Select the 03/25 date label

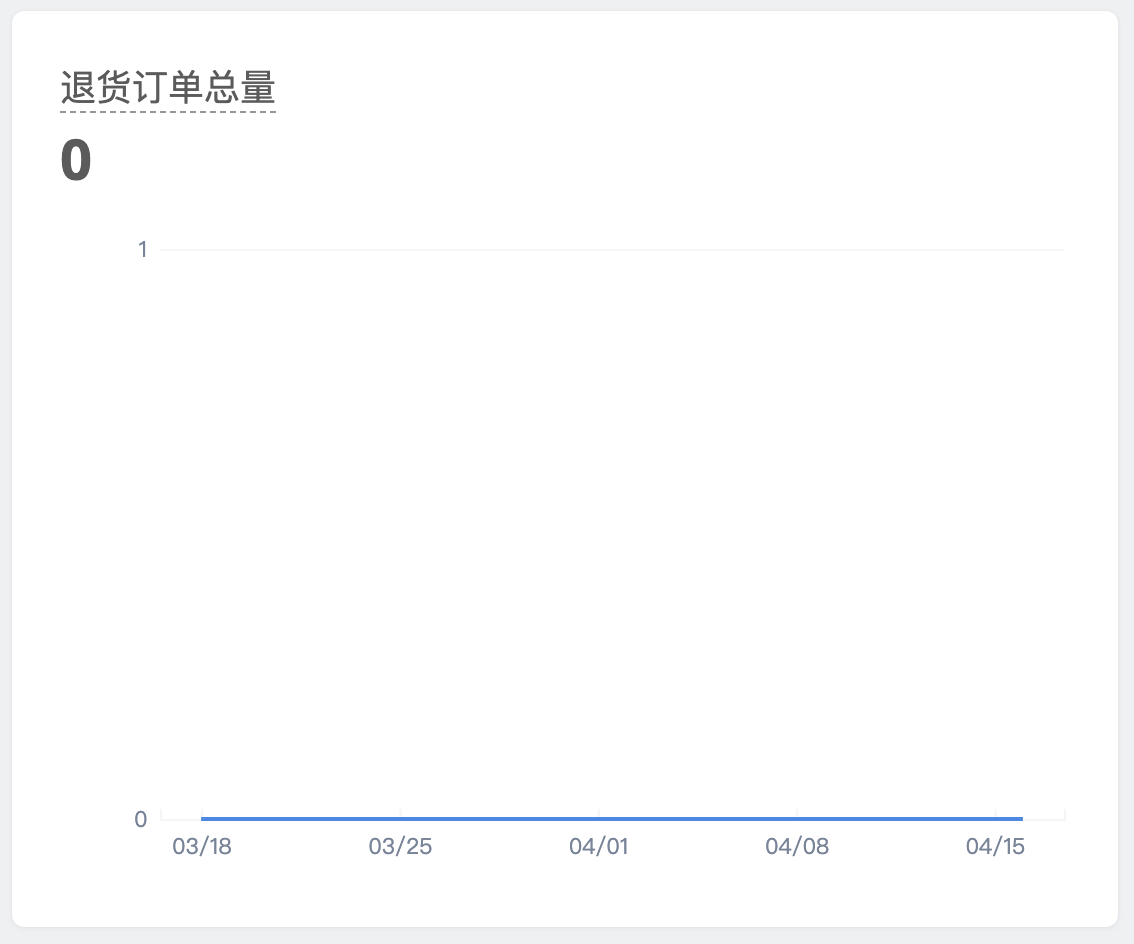(400, 846)
